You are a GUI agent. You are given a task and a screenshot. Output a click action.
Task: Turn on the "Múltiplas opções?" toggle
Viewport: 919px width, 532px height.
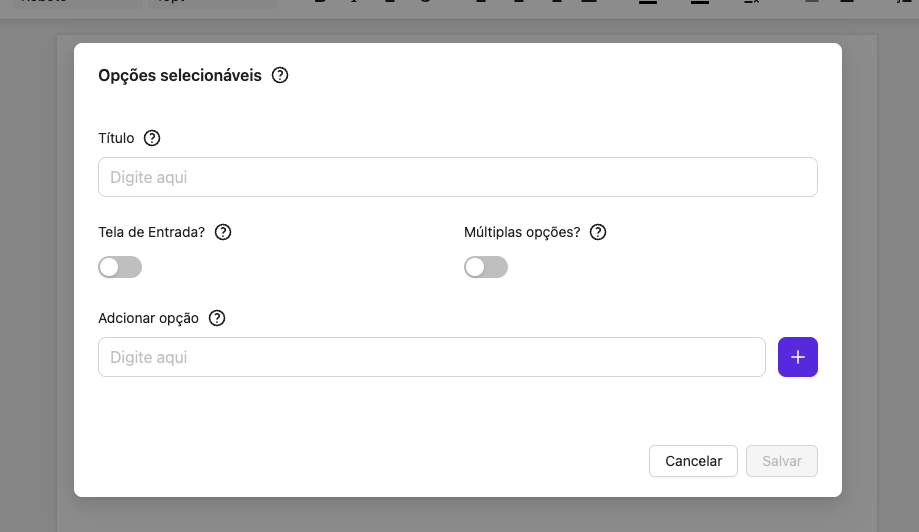(486, 267)
